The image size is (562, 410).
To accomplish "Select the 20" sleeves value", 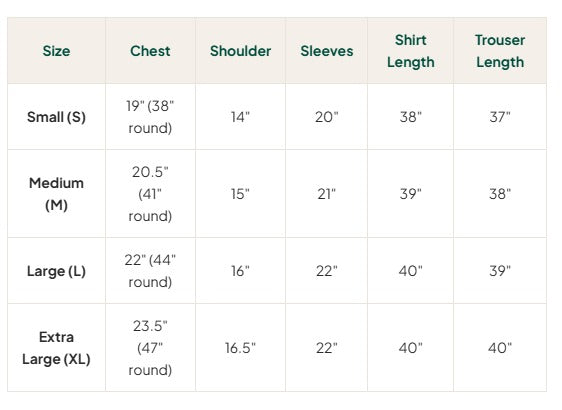I will (327, 117).
